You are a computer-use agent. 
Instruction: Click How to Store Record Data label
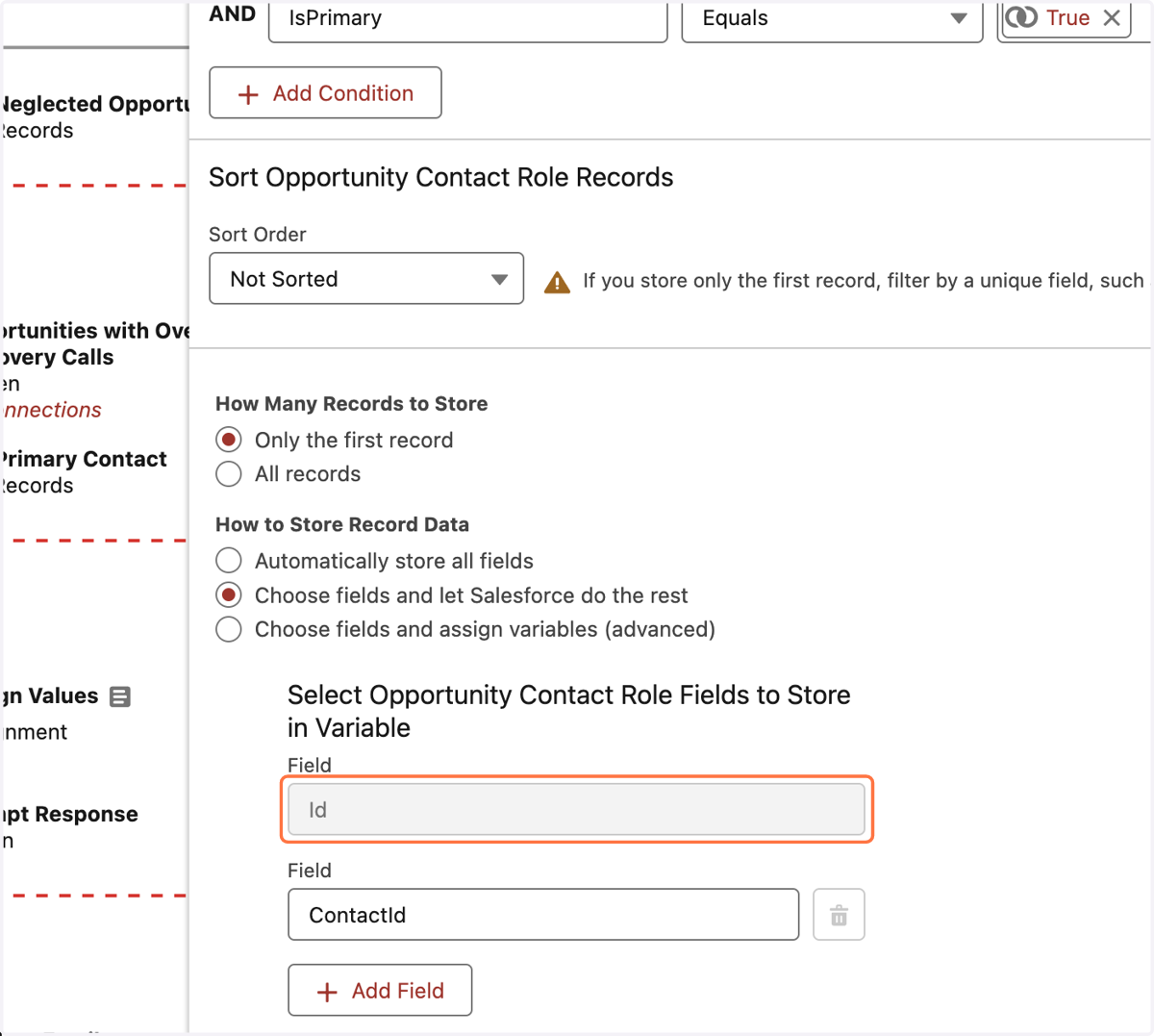pyautogui.click(x=342, y=525)
